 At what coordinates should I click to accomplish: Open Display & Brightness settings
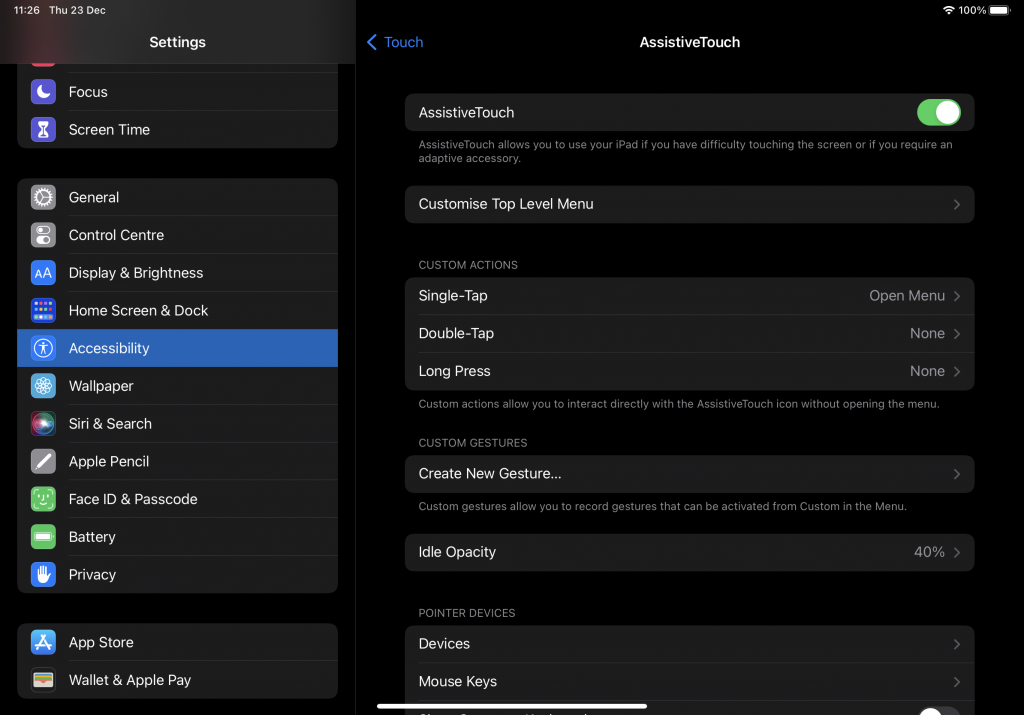[178, 273]
